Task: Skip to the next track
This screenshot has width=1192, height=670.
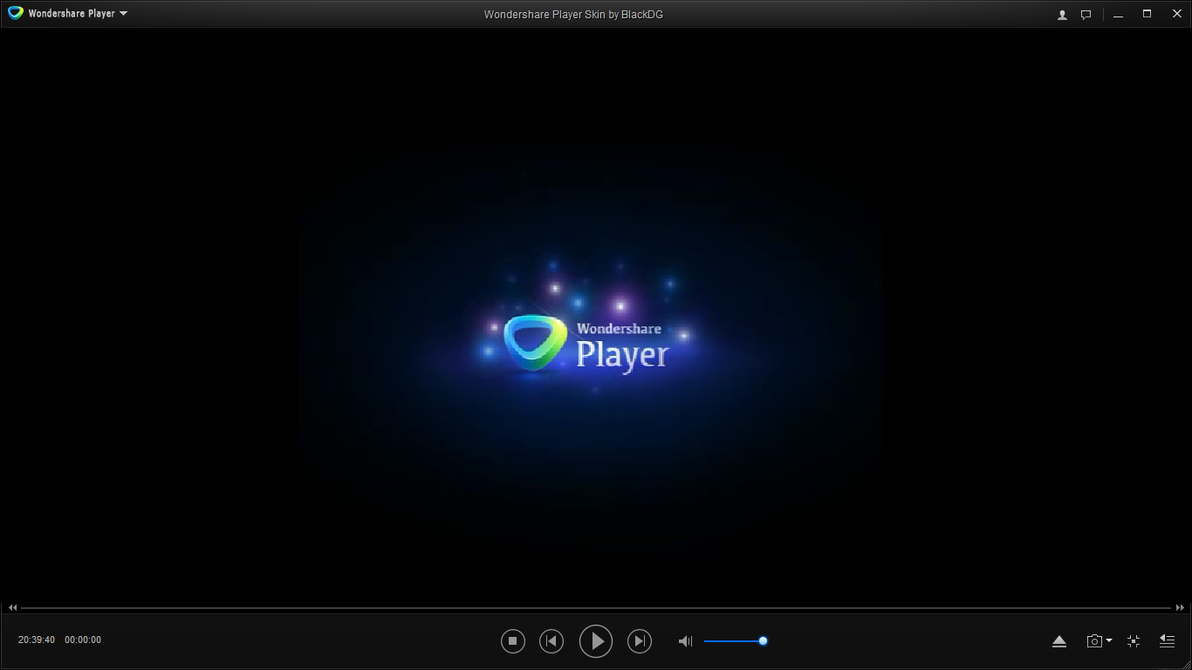Action: [x=639, y=641]
